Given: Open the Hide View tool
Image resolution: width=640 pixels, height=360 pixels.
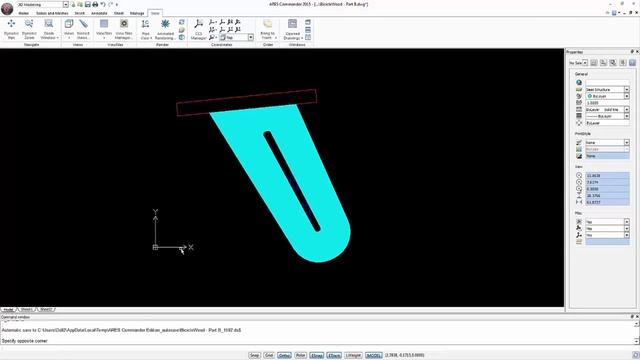Looking at the screenshot, I should click(146, 29).
